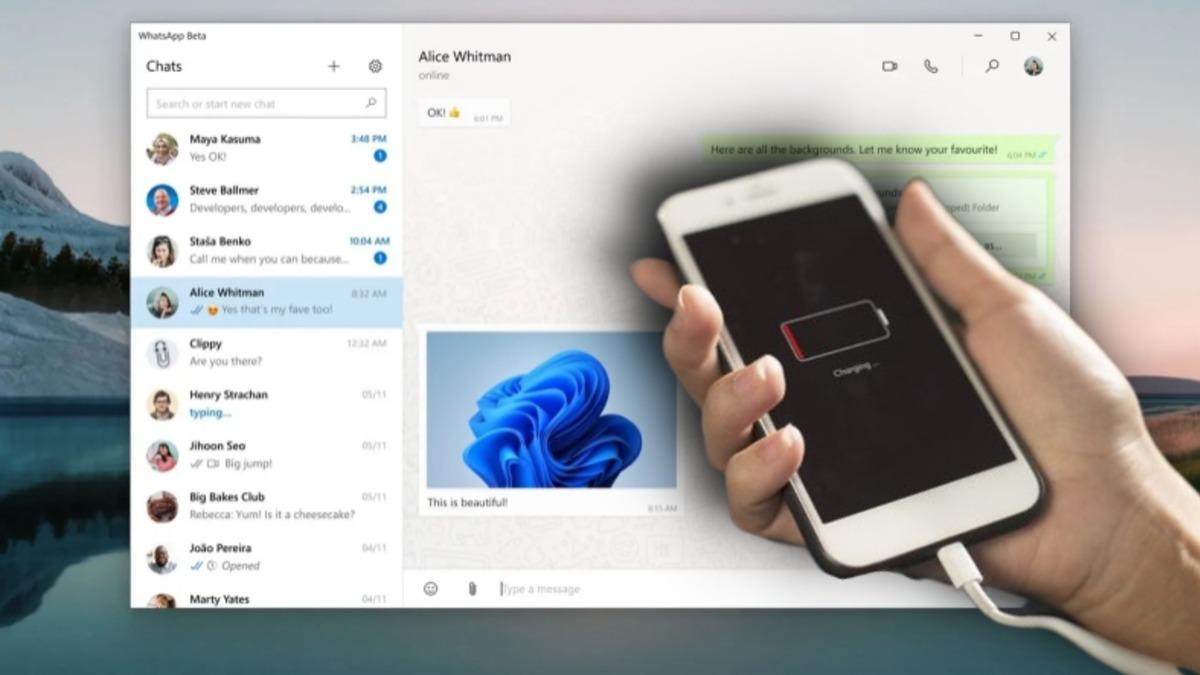Open the Steve Ballmer conversation
This screenshot has width=1200, height=675.
pos(266,199)
